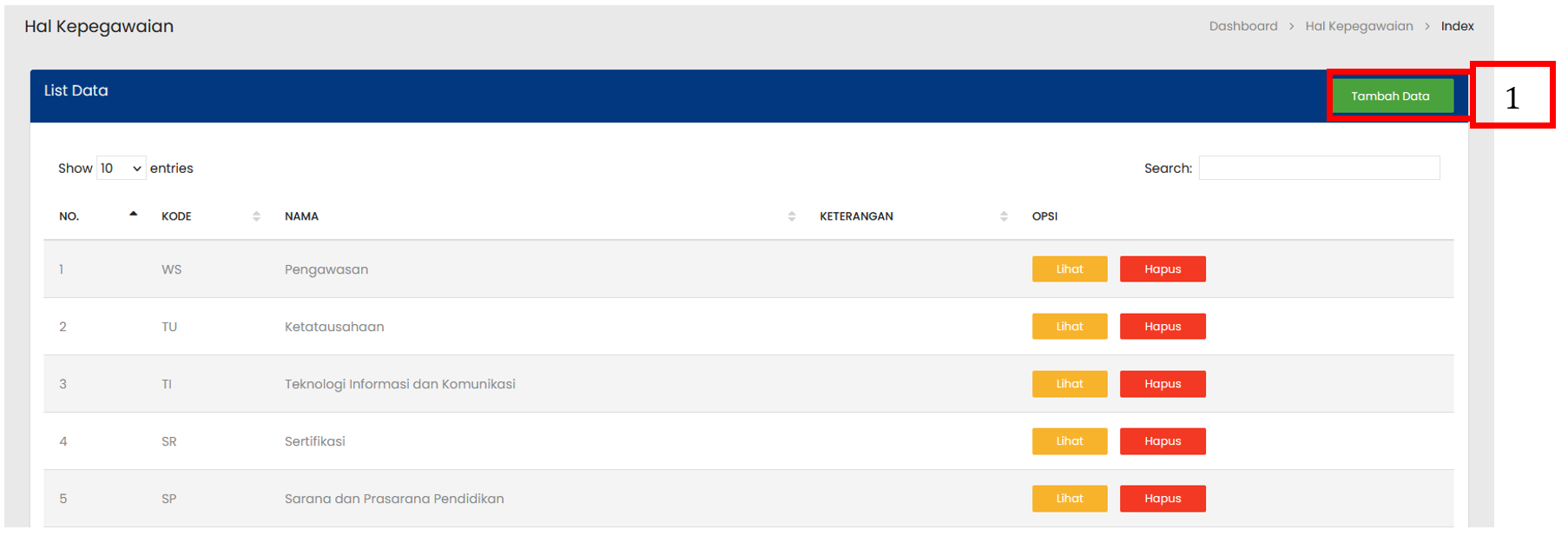Remove Sertifikasi using Hapus
1568x543 pixels.
pyautogui.click(x=1162, y=441)
